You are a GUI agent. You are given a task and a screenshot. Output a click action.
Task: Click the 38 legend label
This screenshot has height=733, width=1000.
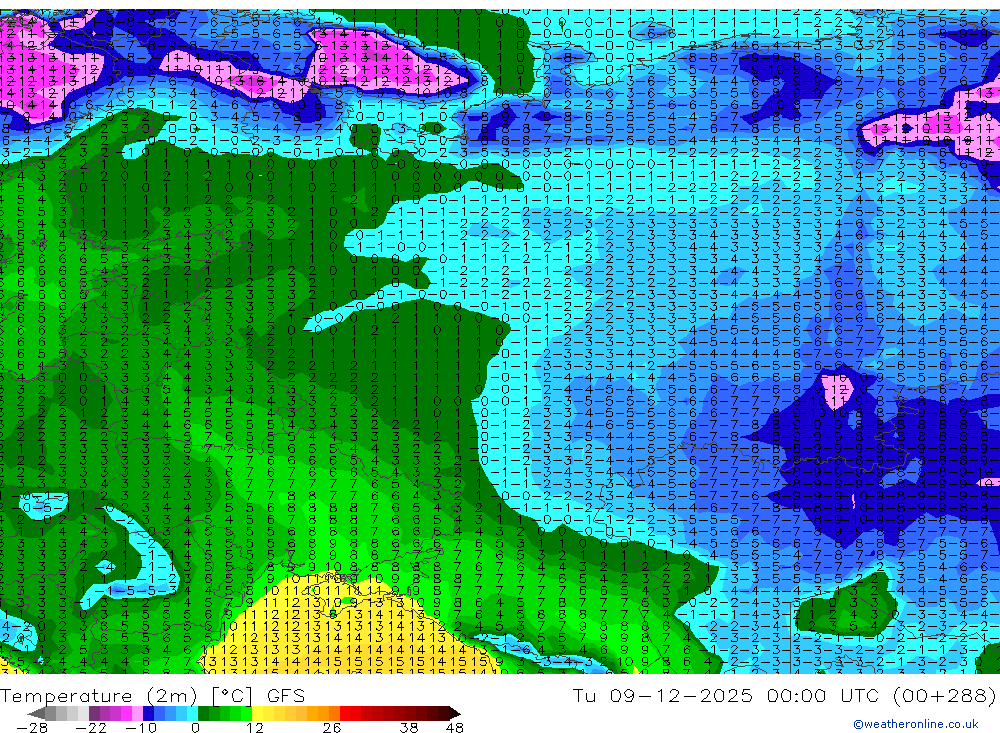pyautogui.click(x=408, y=728)
